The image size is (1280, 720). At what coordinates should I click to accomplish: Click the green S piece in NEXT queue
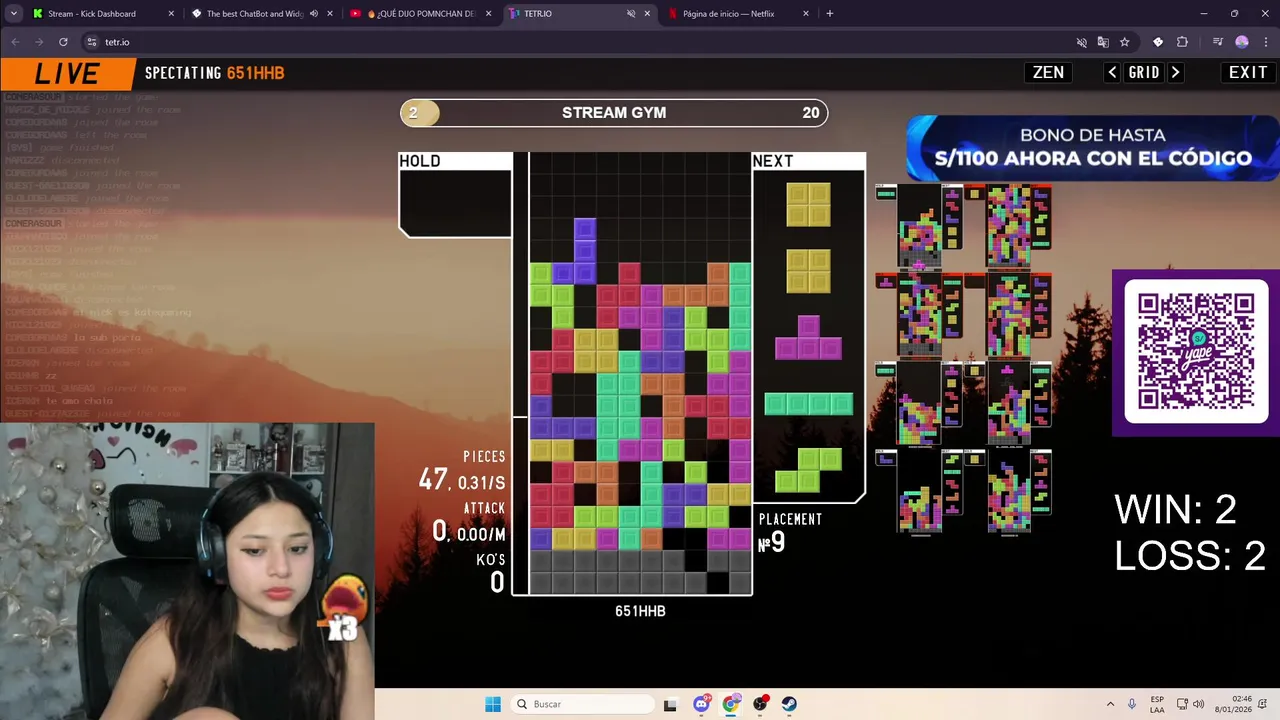(808, 470)
